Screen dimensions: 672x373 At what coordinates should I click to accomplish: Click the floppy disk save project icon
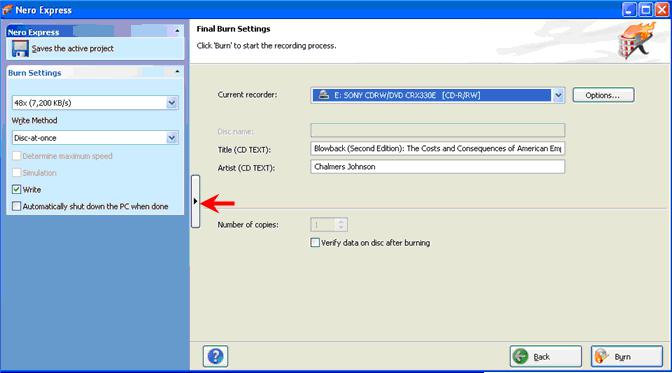[20, 48]
